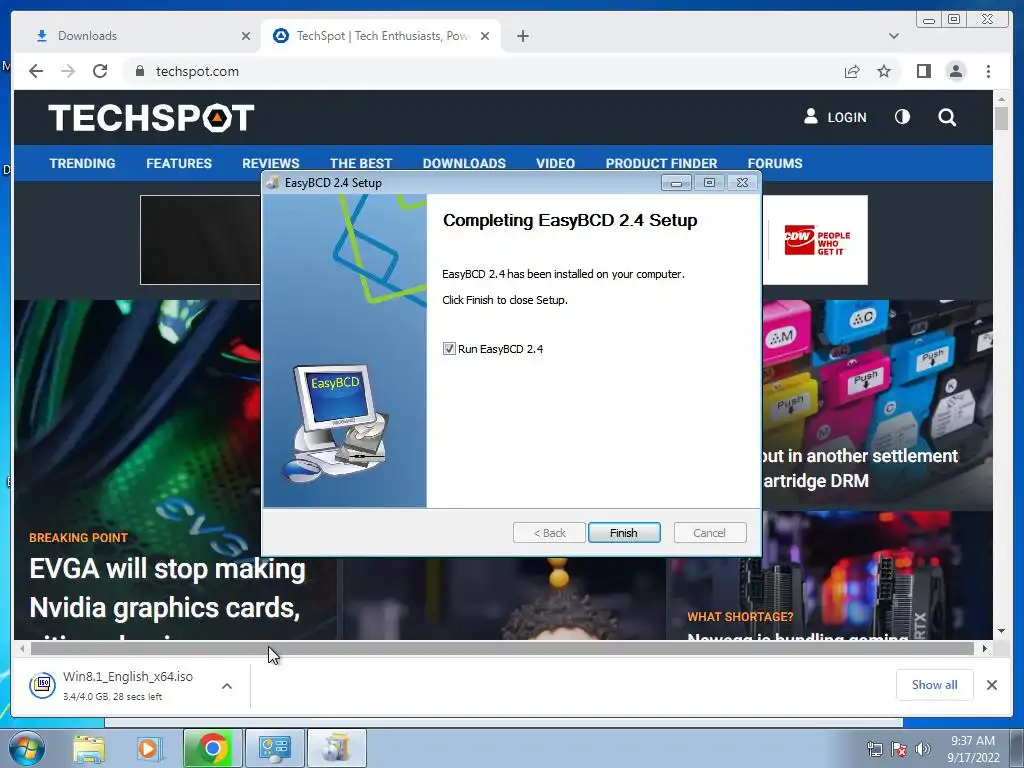Click the Finish button in EasyBCD Setup
Viewport: 1024px width, 768px height.
tap(624, 533)
